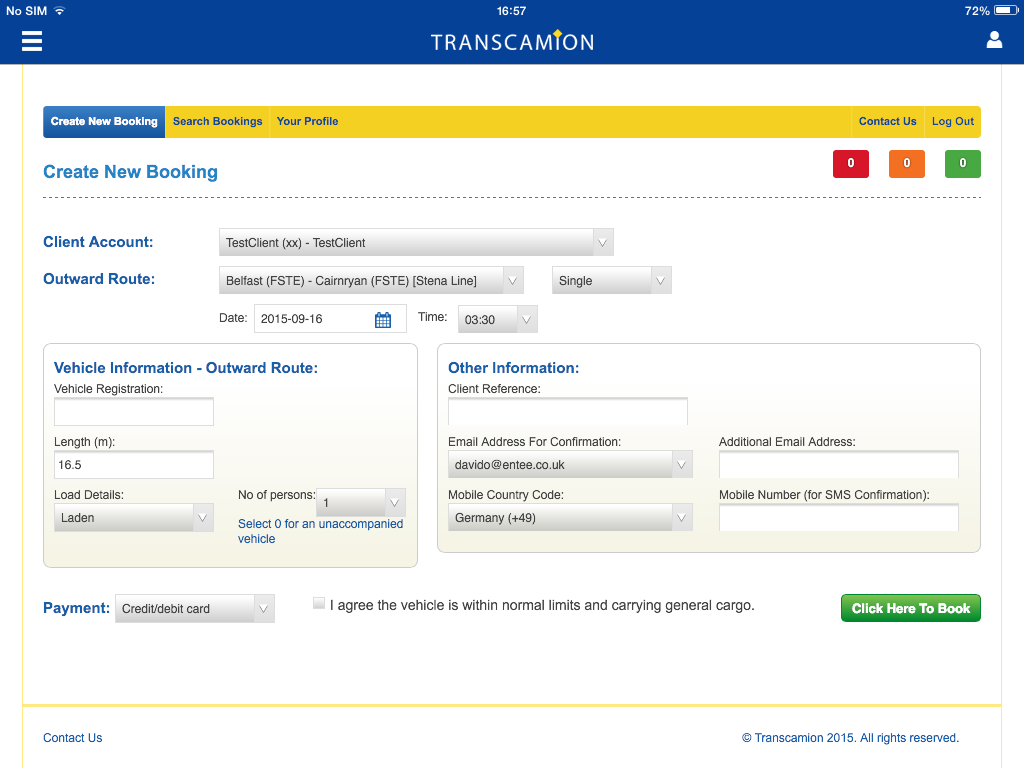The width and height of the screenshot is (1024, 768).
Task: Click the footer Contact Us link
Action: (72, 737)
